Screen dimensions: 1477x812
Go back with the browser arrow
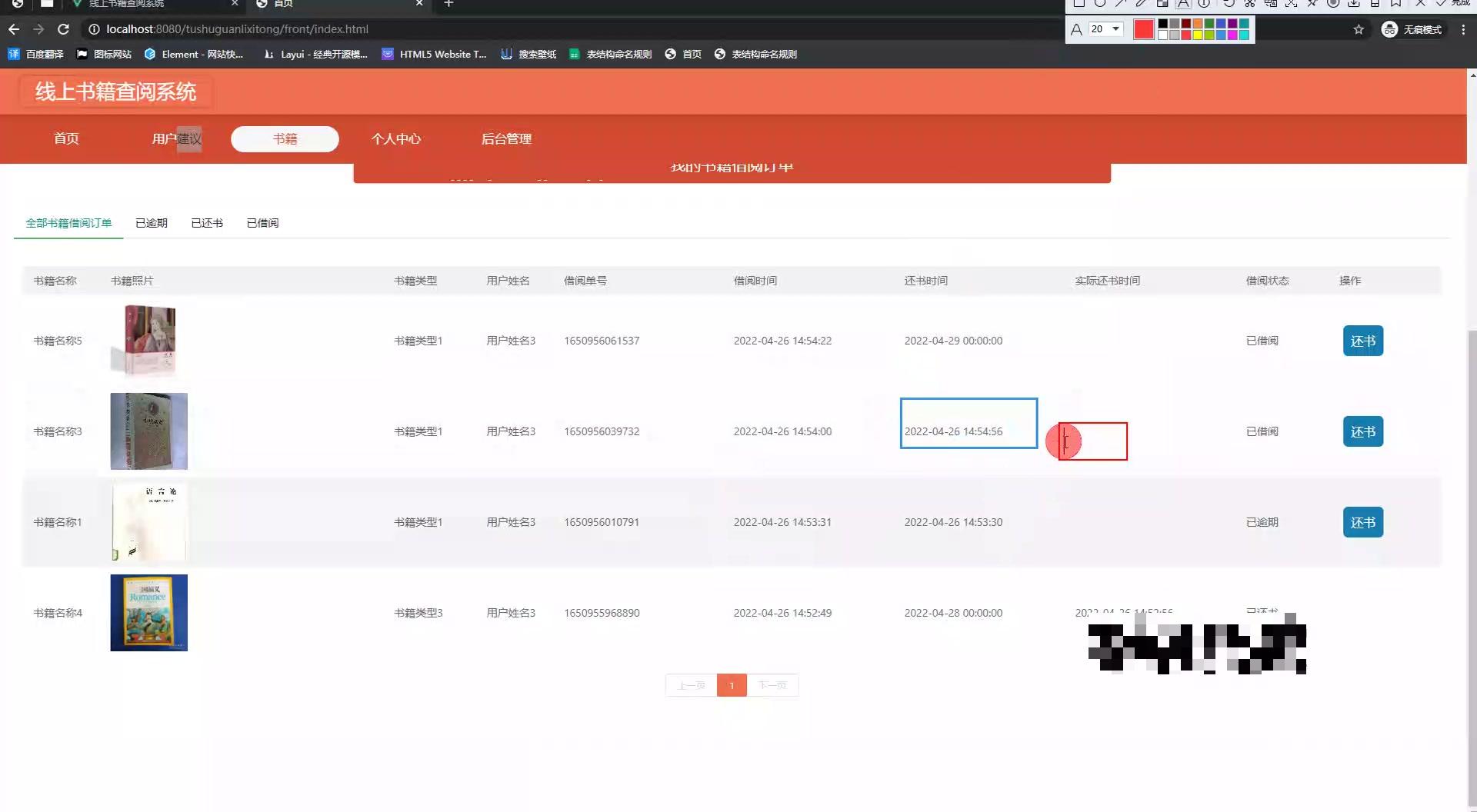(x=14, y=29)
